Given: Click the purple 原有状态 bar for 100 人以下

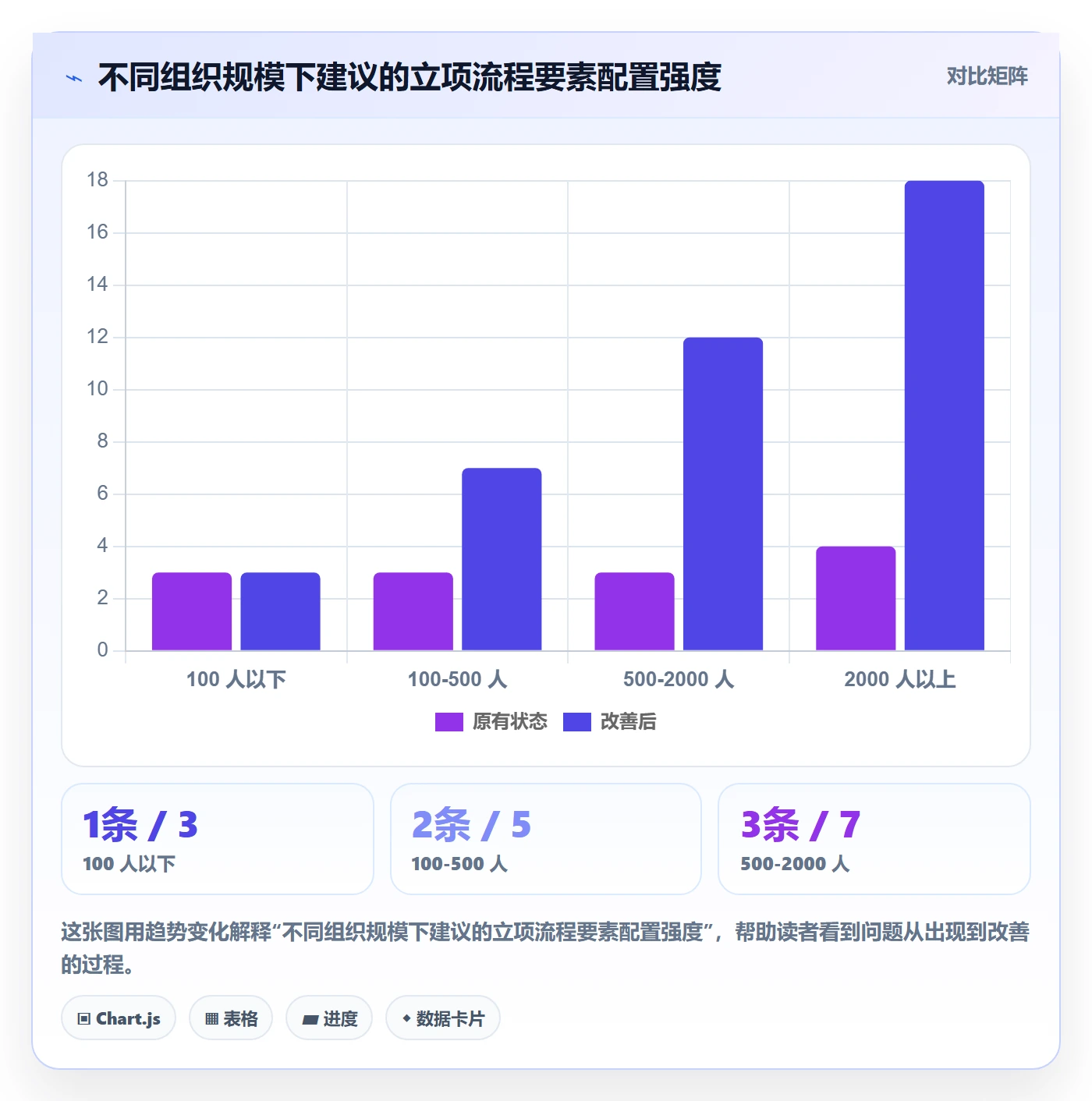Looking at the screenshot, I should (x=192, y=611).
